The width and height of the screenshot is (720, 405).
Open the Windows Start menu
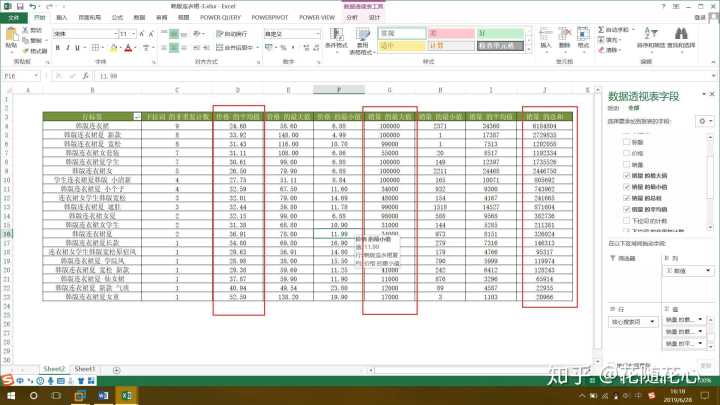click(x=11, y=395)
